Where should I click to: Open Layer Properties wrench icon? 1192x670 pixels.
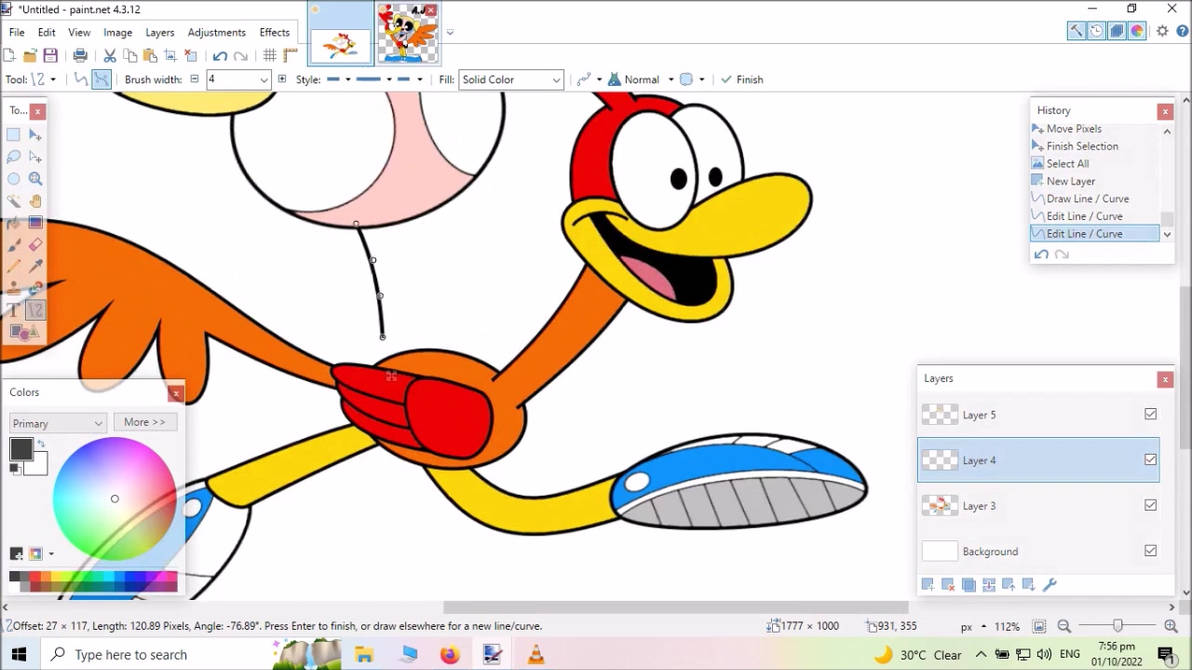coord(1050,584)
